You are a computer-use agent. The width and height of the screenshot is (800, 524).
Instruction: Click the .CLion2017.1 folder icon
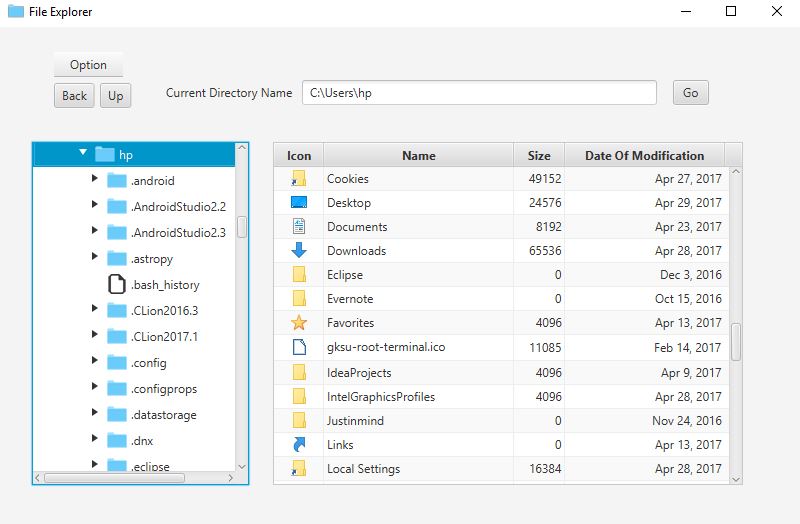pos(117,336)
